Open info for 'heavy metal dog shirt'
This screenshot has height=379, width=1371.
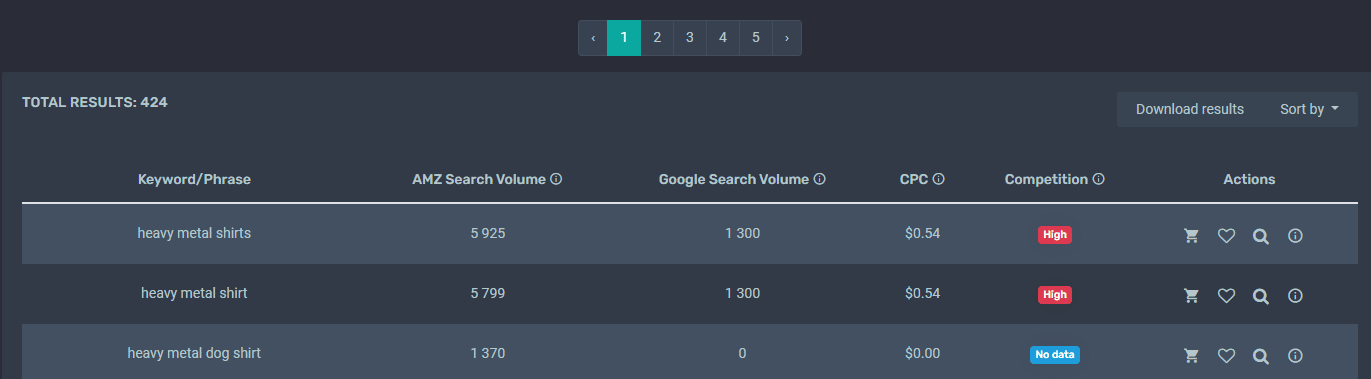pos(1295,355)
